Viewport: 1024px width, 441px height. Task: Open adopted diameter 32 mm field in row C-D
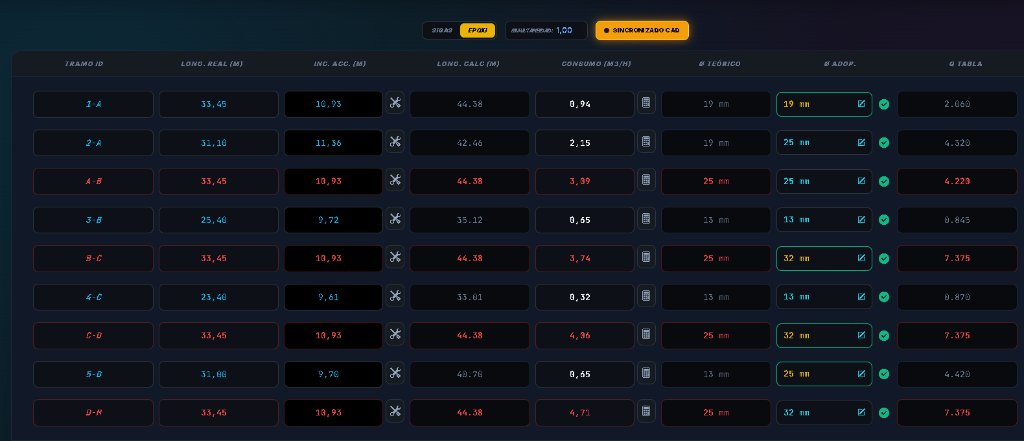coord(824,336)
